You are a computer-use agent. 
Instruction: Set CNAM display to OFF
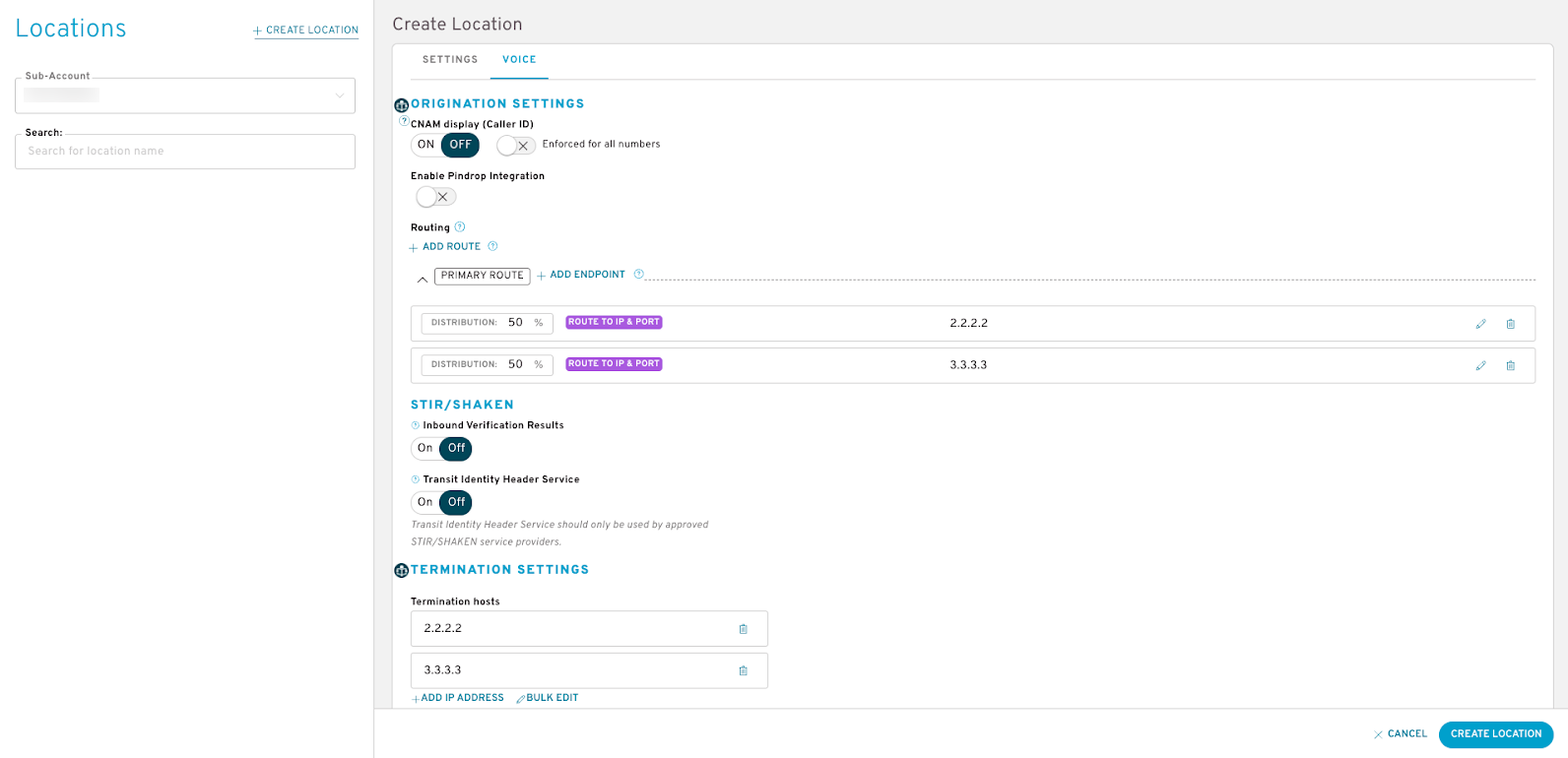pos(461,145)
